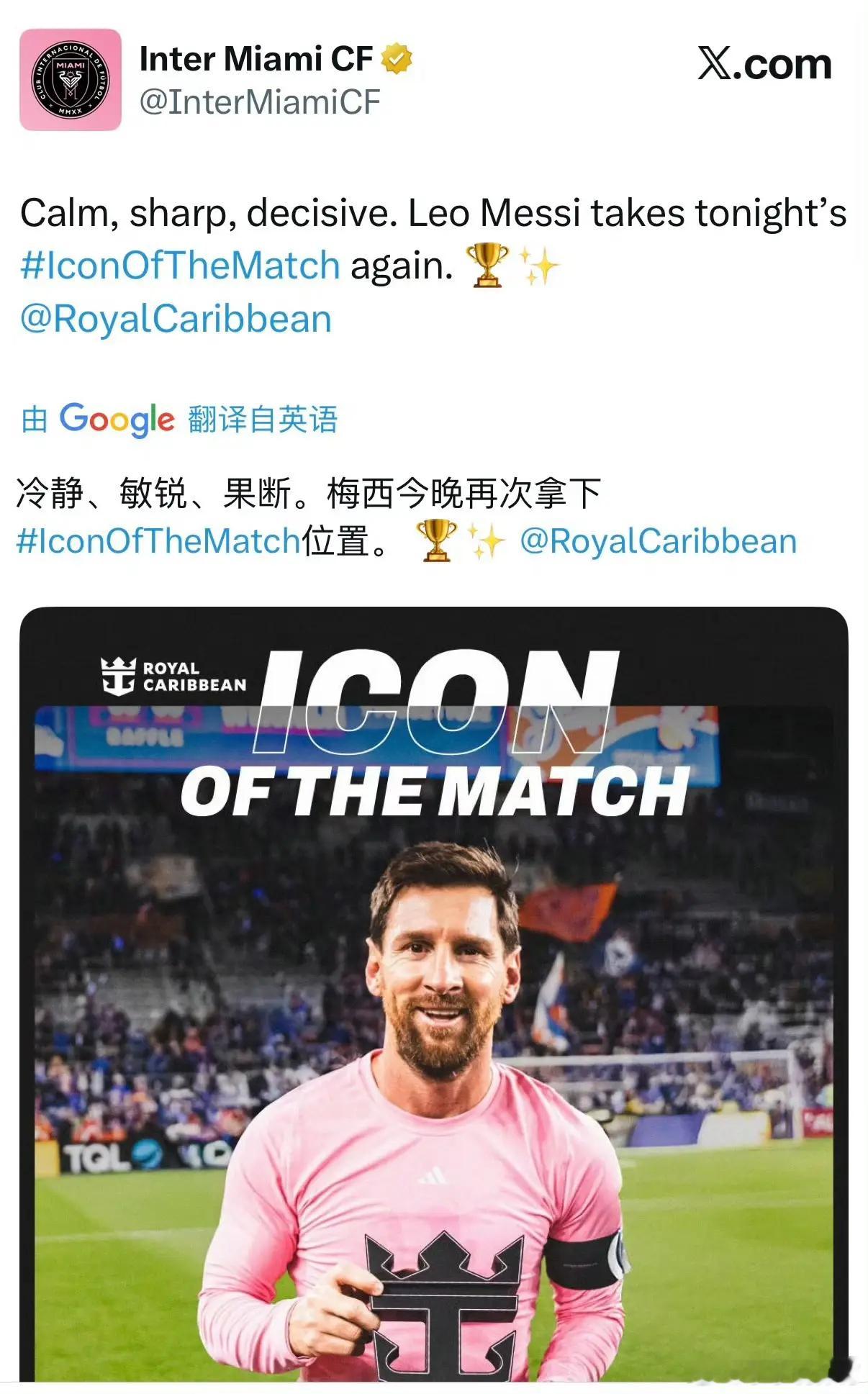Open the @RoyalCaribbean mention in English tweet
The height and width of the screenshot is (1394, 868).
click(176, 319)
